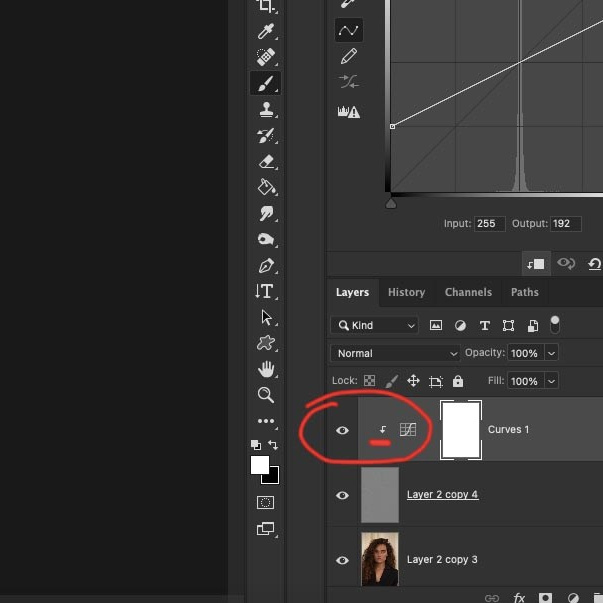Filter layers by smart objects
603x603 pixels.
(533, 326)
